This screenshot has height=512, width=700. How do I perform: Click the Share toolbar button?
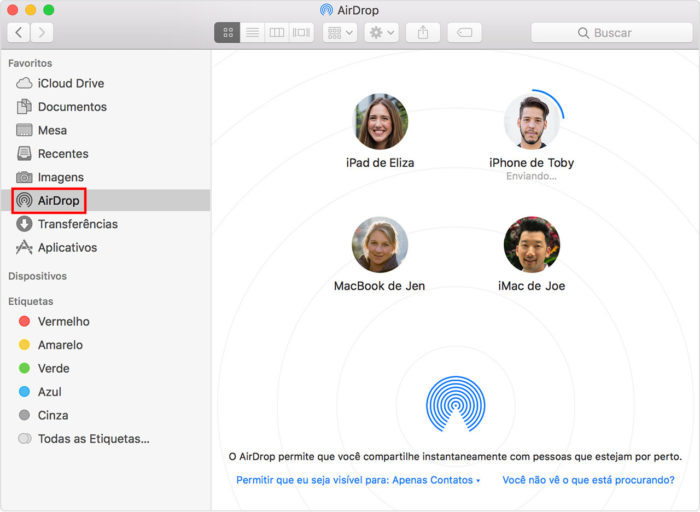click(x=423, y=33)
